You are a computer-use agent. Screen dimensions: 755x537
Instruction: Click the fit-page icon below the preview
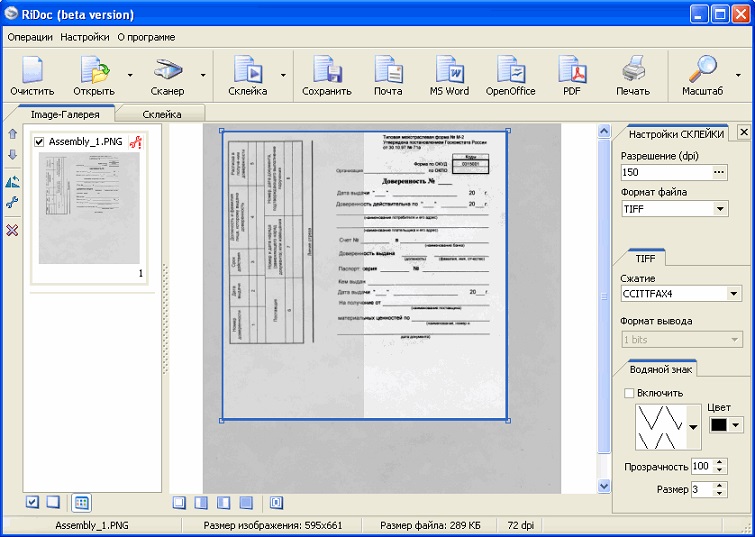(276, 503)
